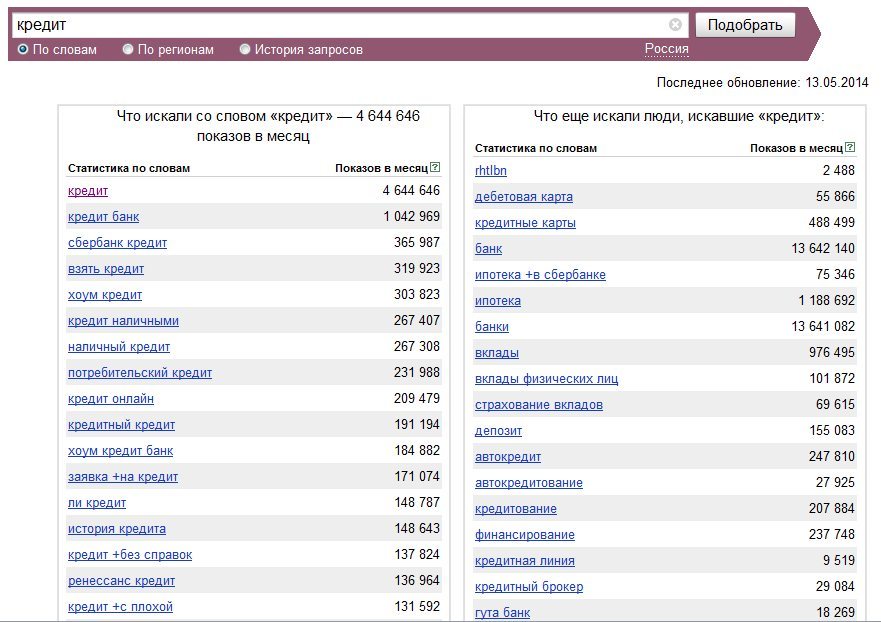Open the 'ренессанс кредит' link
This screenshot has height=622, width=881.
click(121, 581)
